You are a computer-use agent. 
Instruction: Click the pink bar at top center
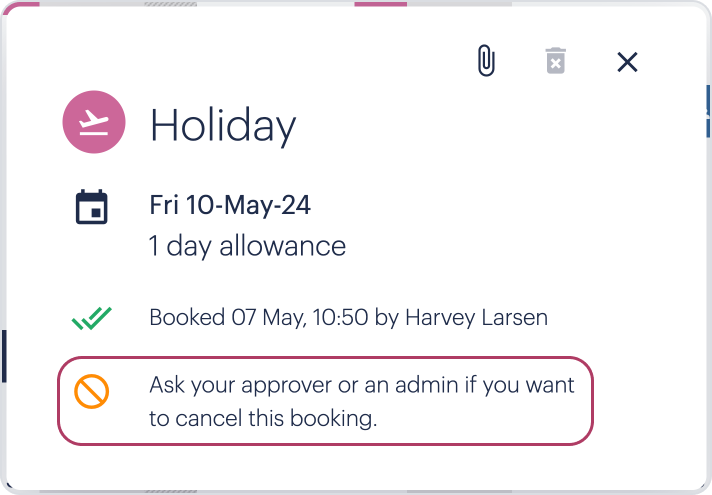[381, 4]
